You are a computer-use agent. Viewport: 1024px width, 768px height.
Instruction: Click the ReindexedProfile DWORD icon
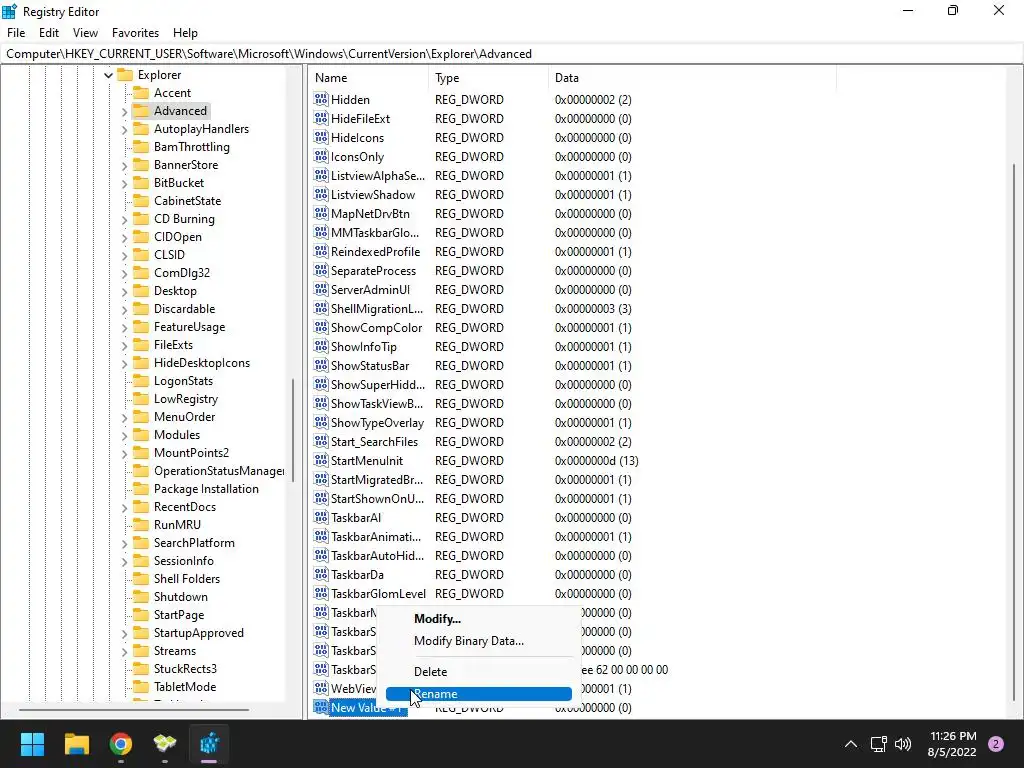(x=321, y=251)
